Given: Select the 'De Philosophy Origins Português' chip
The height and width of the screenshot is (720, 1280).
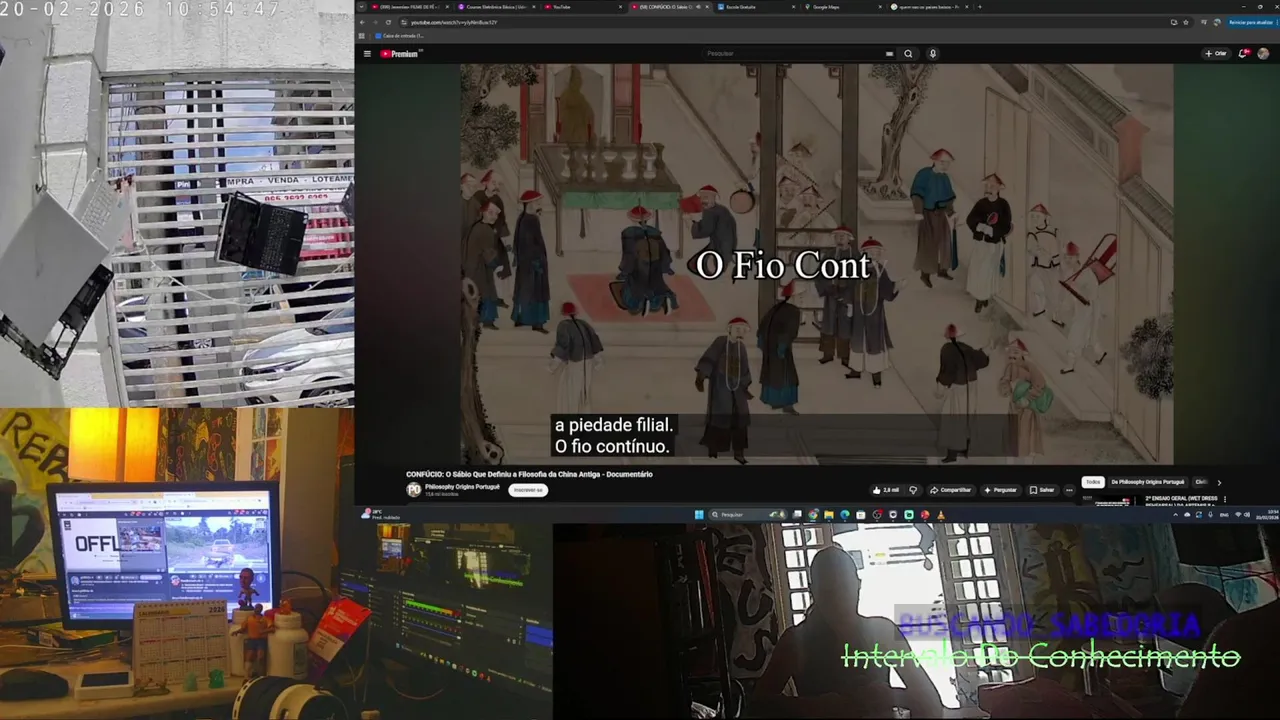Looking at the screenshot, I should tap(1147, 482).
